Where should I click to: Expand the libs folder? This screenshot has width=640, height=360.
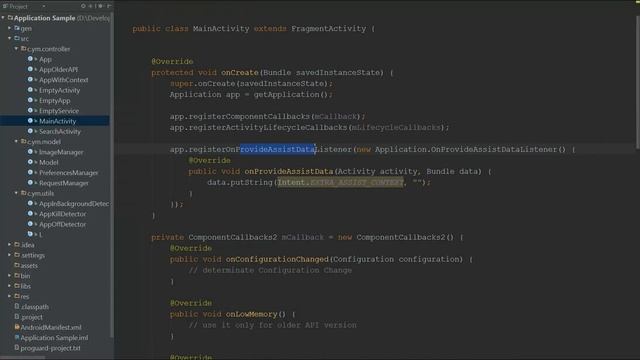tap(9, 286)
